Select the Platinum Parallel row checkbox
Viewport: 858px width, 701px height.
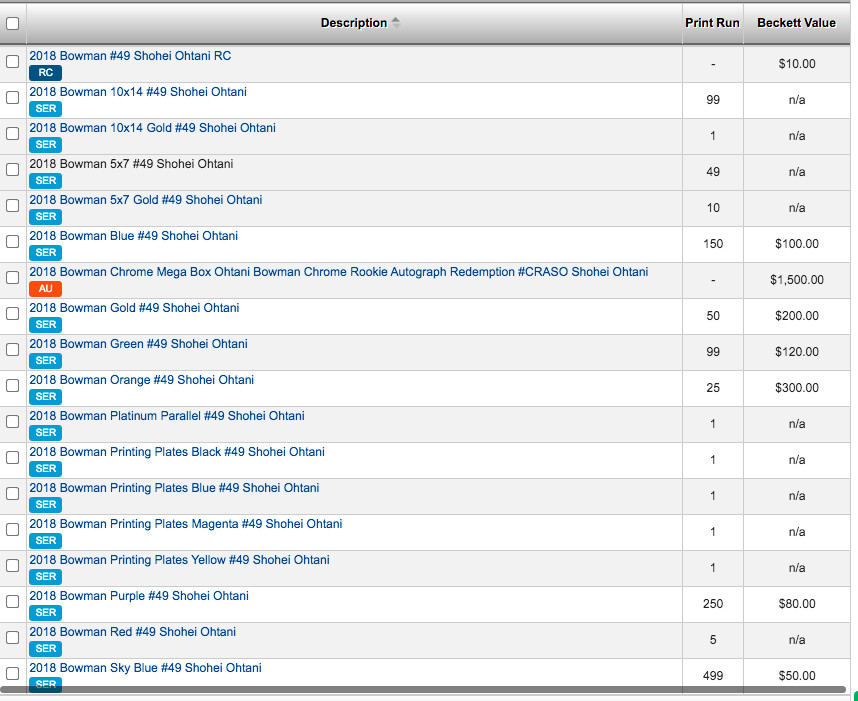12,422
